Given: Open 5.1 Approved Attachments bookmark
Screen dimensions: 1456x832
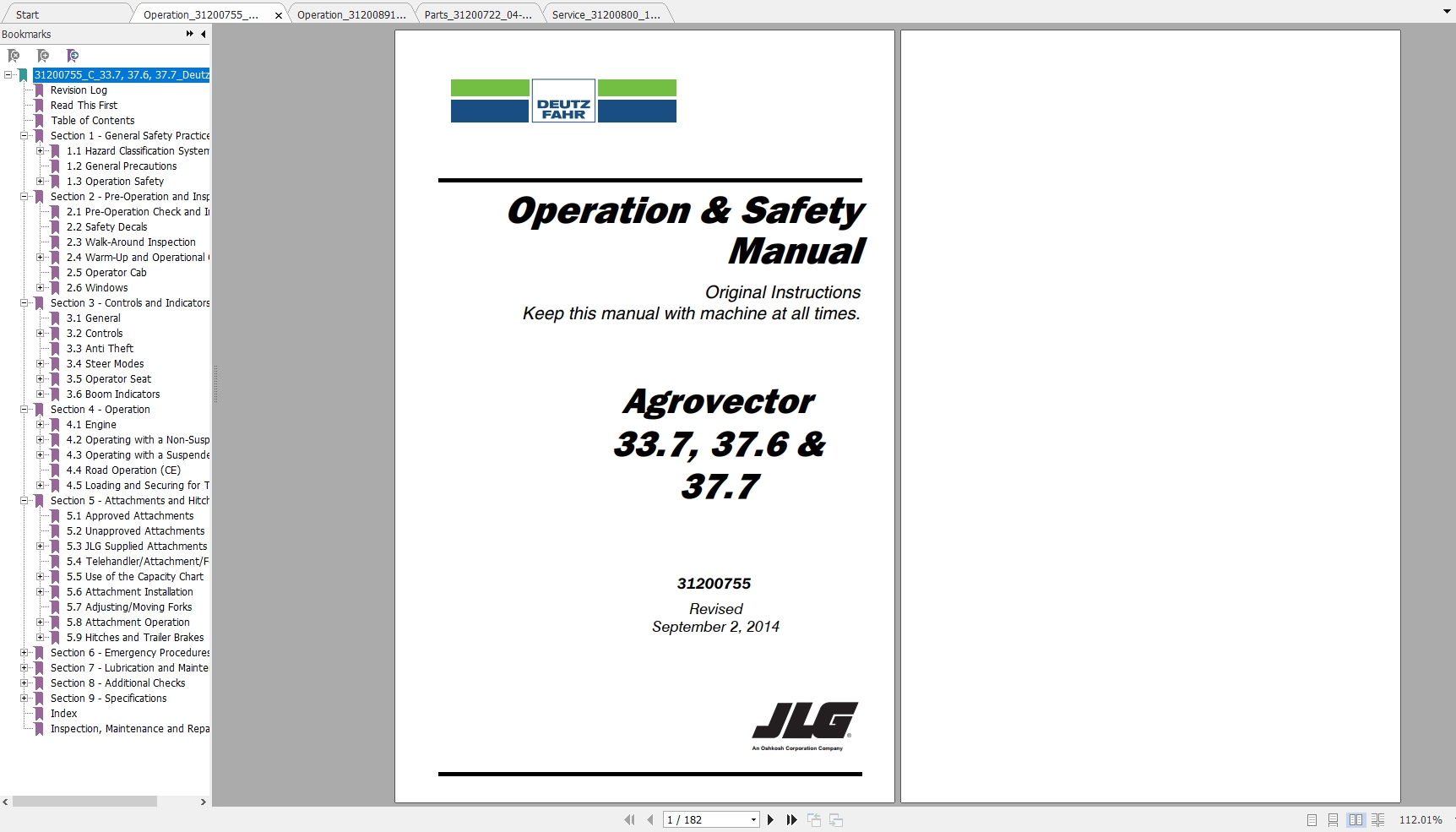Looking at the screenshot, I should 130,515.
